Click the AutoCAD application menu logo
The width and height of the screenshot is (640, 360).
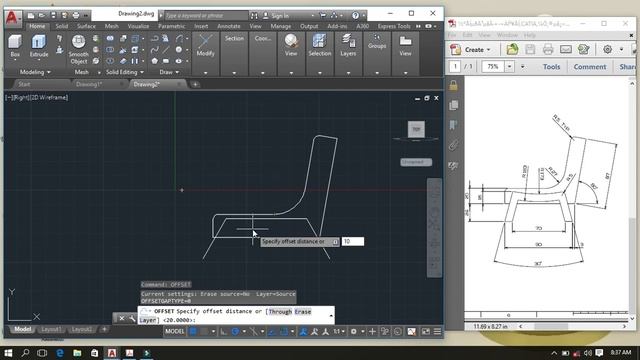tap(13, 18)
